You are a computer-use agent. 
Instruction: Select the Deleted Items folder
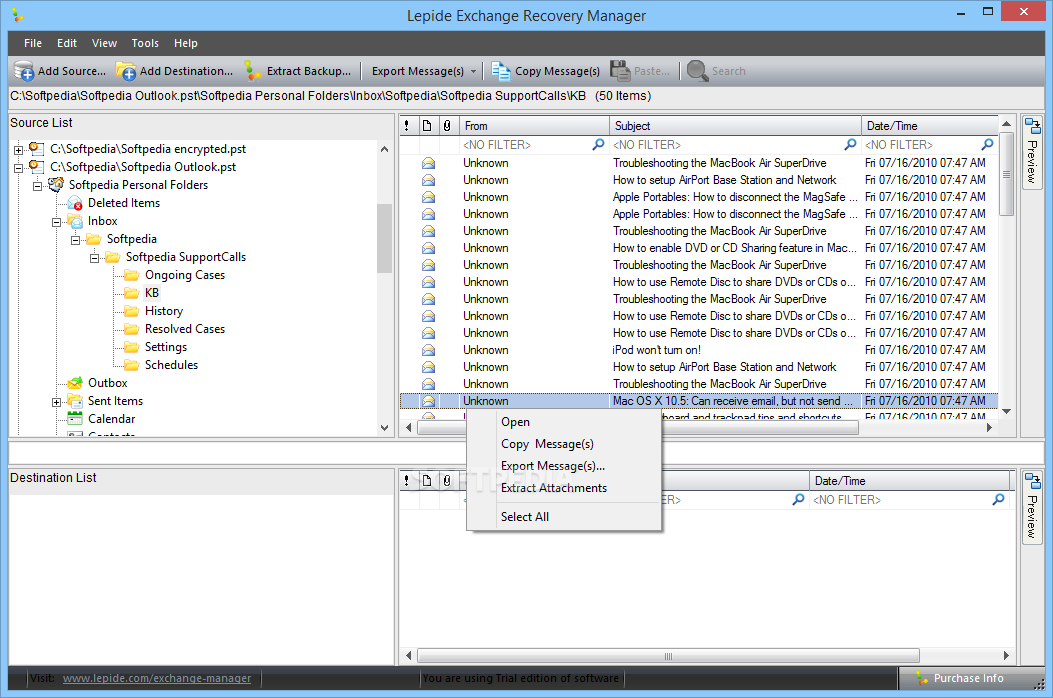click(124, 203)
